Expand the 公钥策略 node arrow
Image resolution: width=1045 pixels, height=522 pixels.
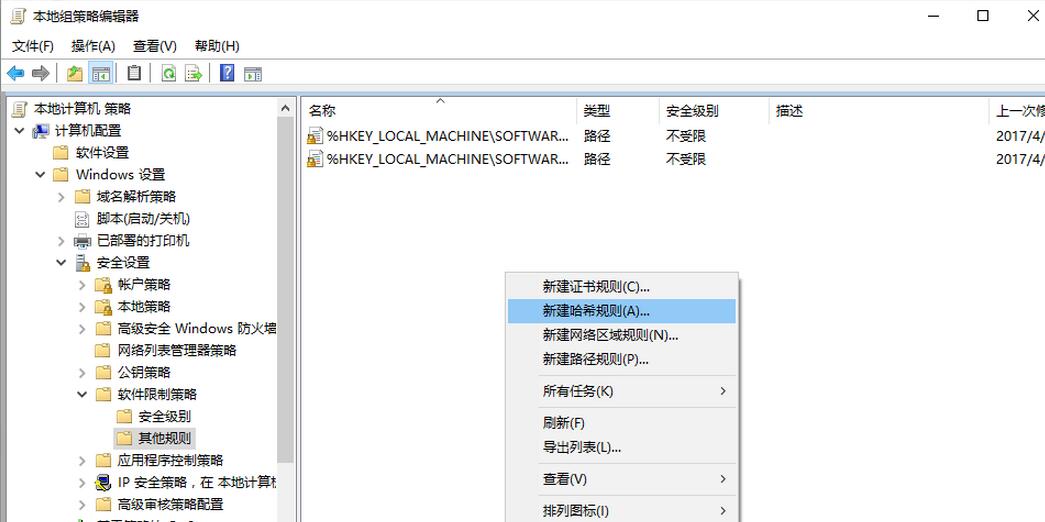(x=82, y=372)
